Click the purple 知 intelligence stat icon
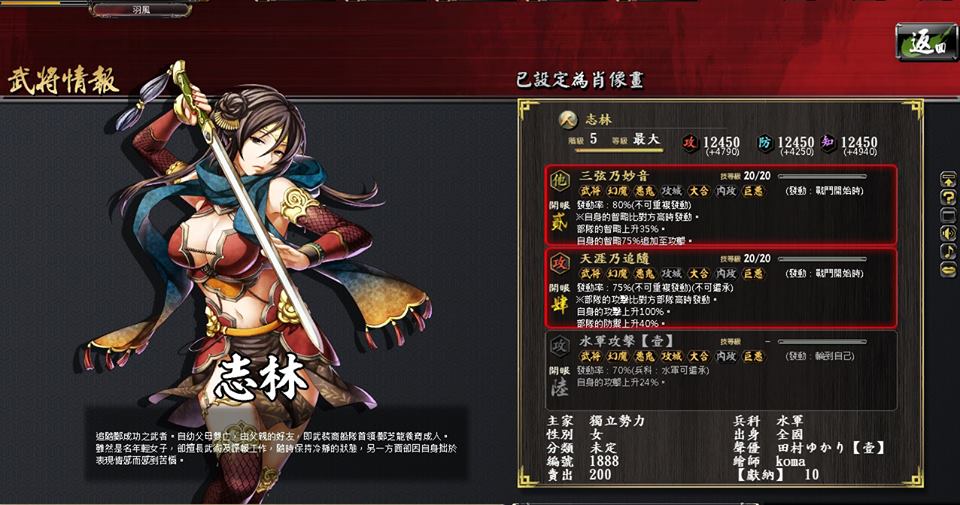Image resolution: width=960 pixels, height=505 pixels. coord(828,143)
